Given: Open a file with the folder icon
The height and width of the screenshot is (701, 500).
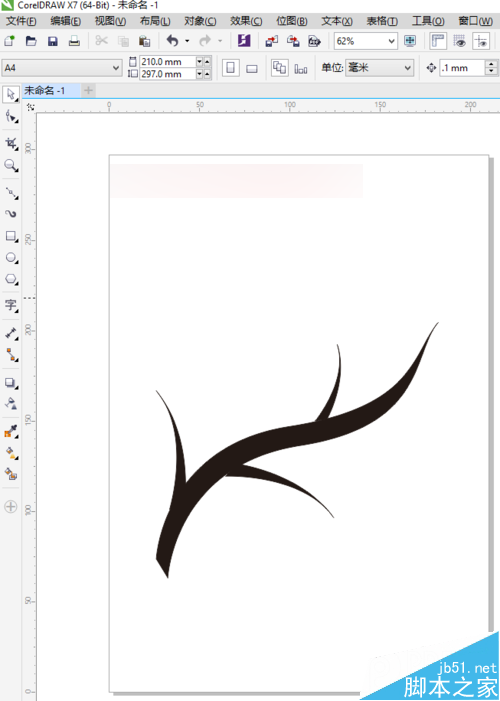Looking at the screenshot, I should tap(31, 42).
